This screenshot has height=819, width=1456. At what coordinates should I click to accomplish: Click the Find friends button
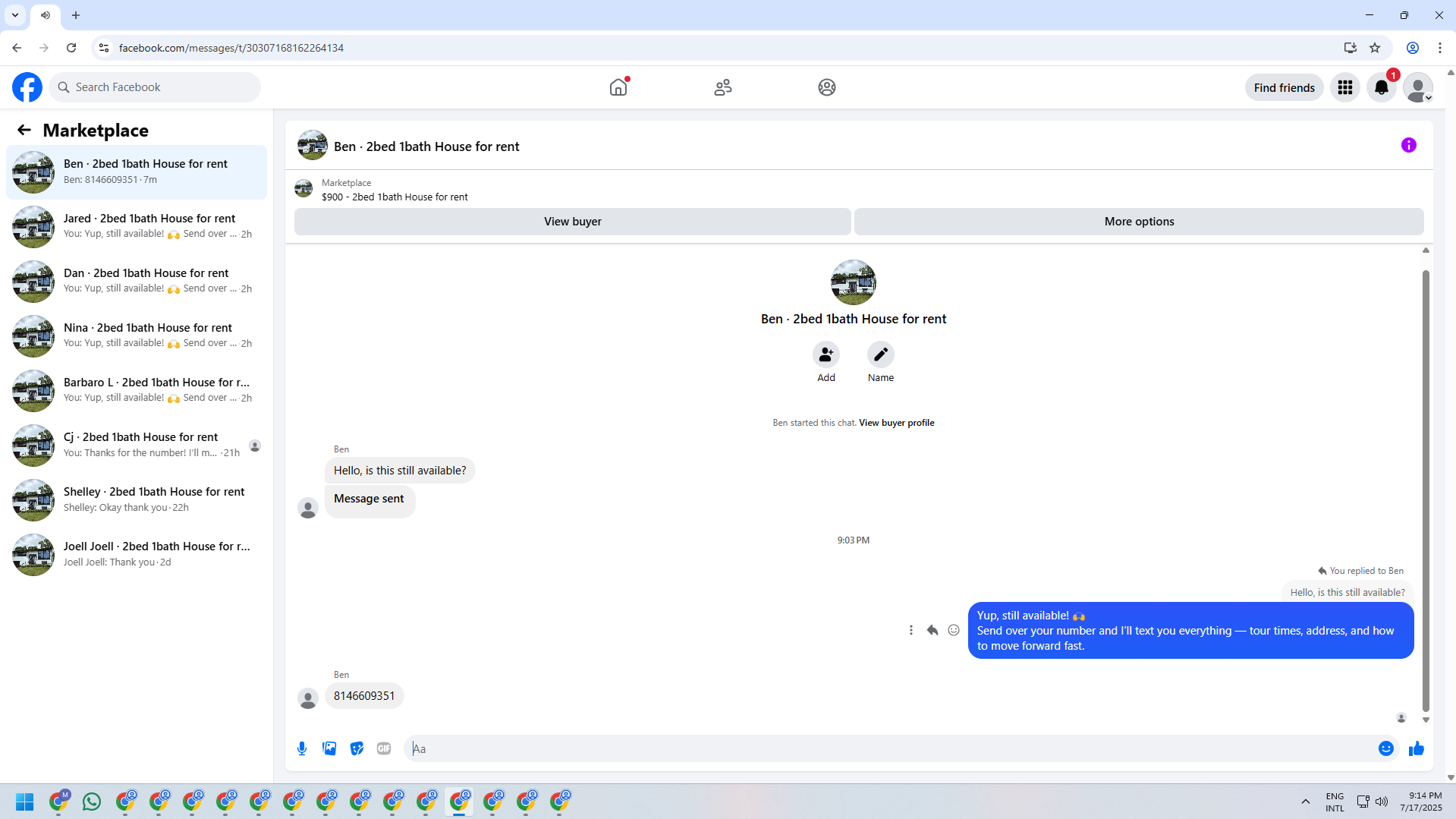pos(1284,87)
